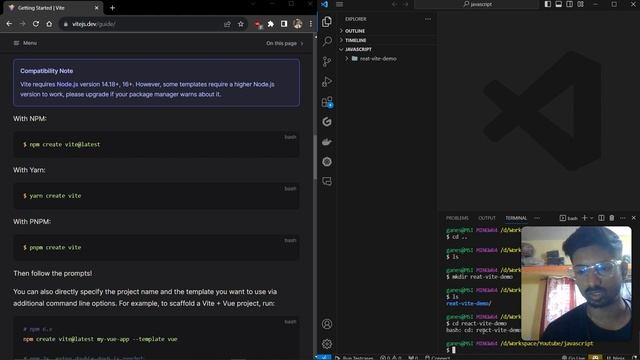Create a new terminal with plus icon

pos(584,218)
